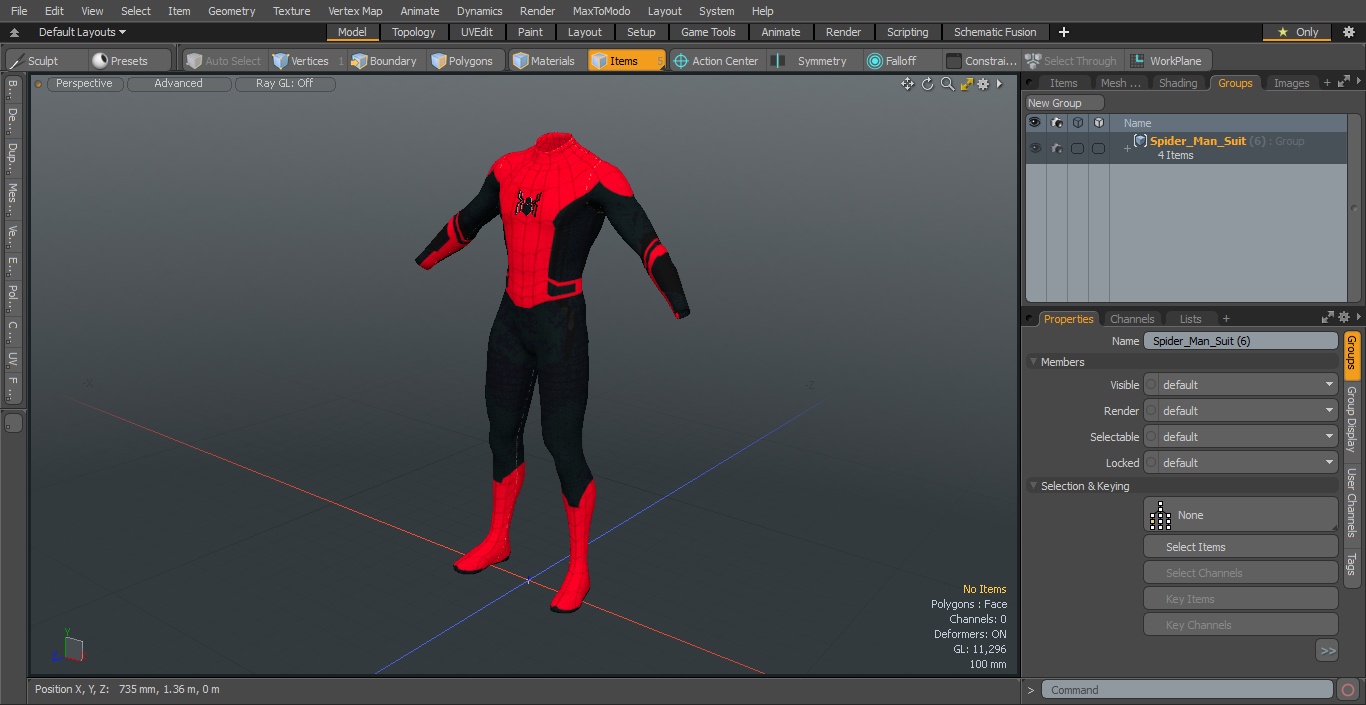Screen dimensions: 1366x705
Task: Switch to the Topology layout tab
Action: 413,32
